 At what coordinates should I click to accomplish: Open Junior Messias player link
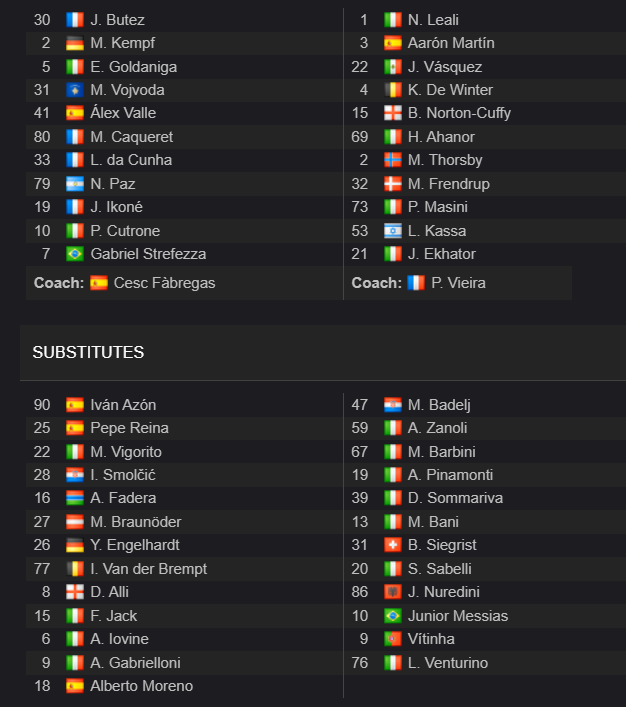pyautogui.click(x=458, y=615)
